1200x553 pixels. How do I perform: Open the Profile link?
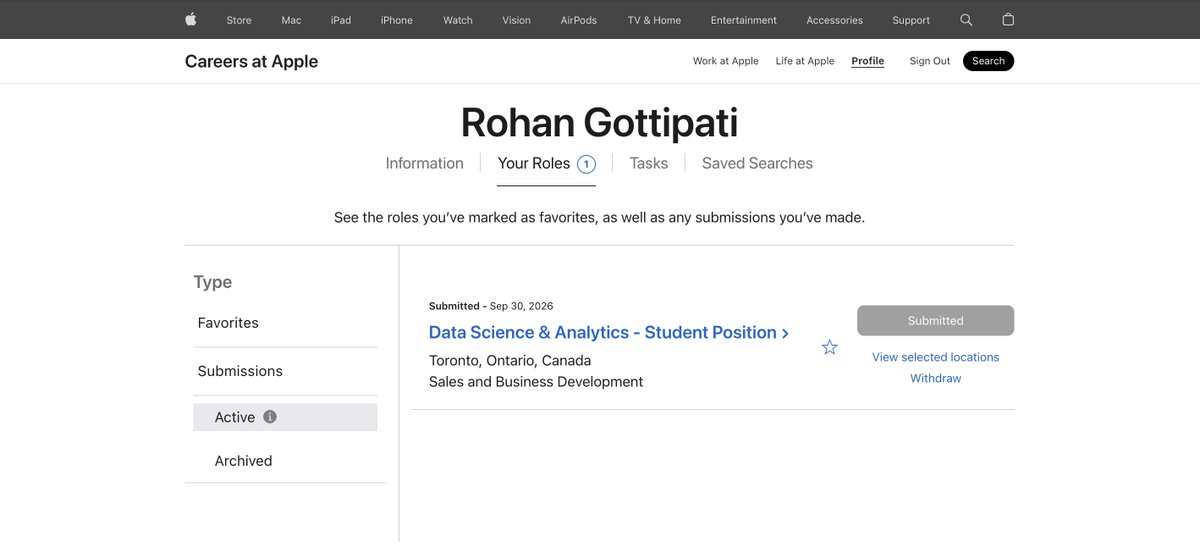click(x=868, y=61)
